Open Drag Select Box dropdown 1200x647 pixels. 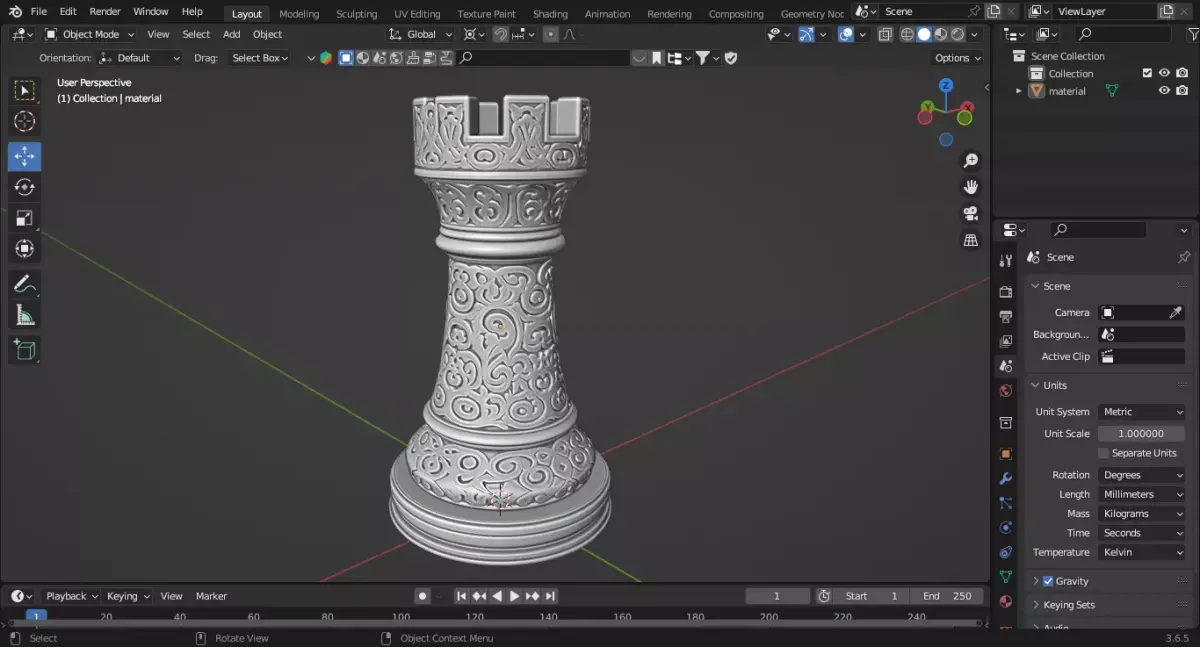pyautogui.click(x=258, y=58)
